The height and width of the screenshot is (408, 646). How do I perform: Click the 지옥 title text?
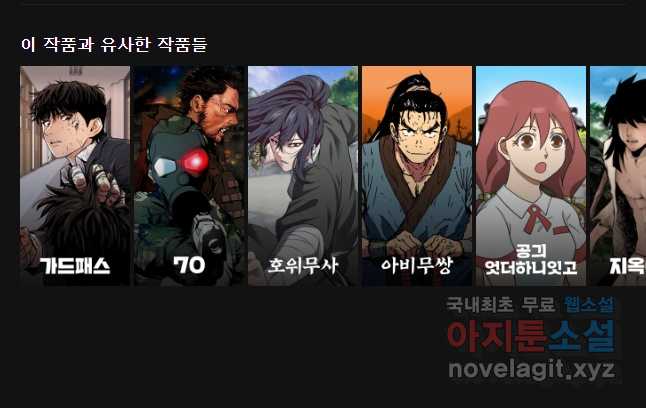(x=627, y=265)
